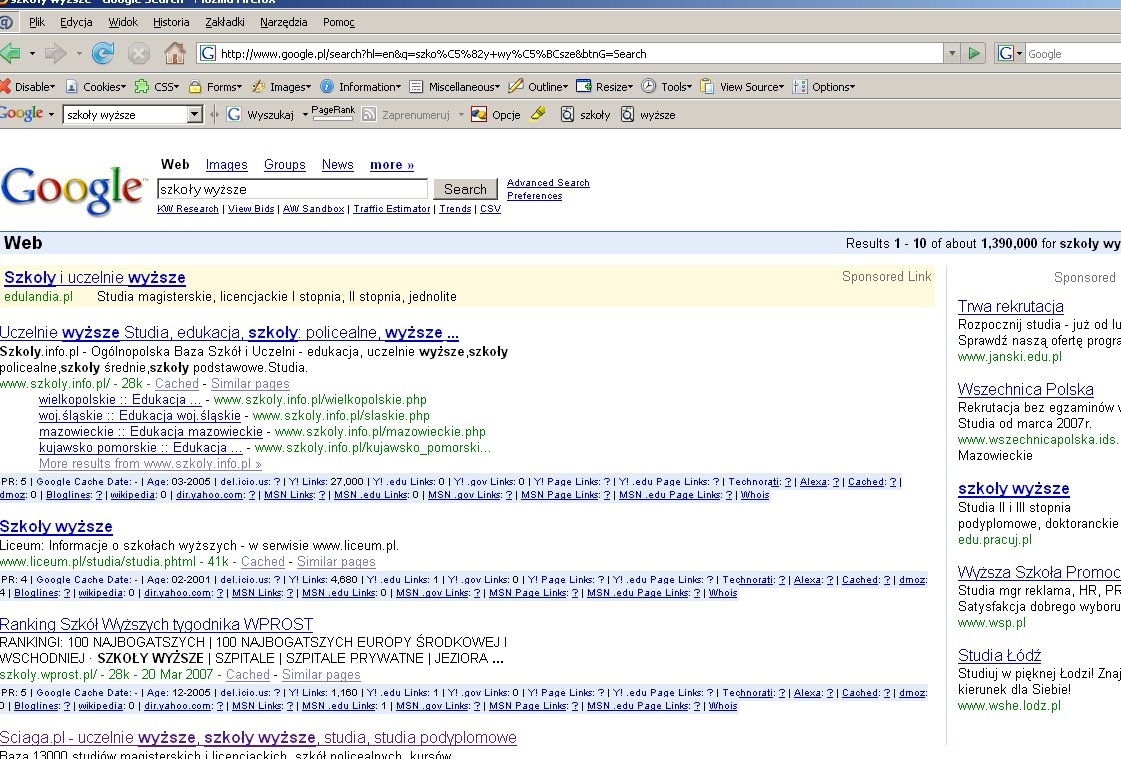
Task: Open the Wyszukaj options dropdown arrow
Action: pos(305,114)
